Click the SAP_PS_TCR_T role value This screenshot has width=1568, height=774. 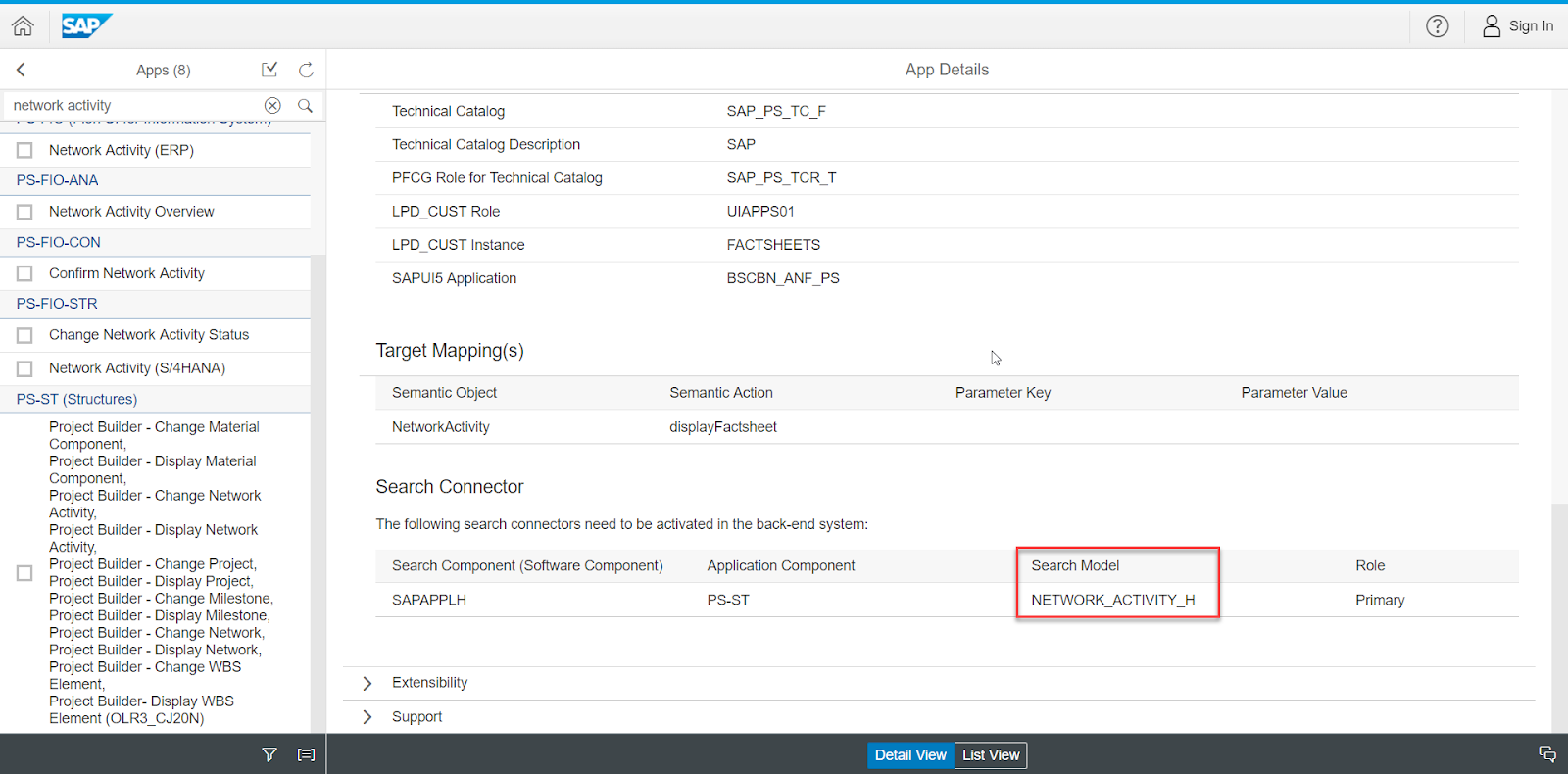(x=781, y=178)
